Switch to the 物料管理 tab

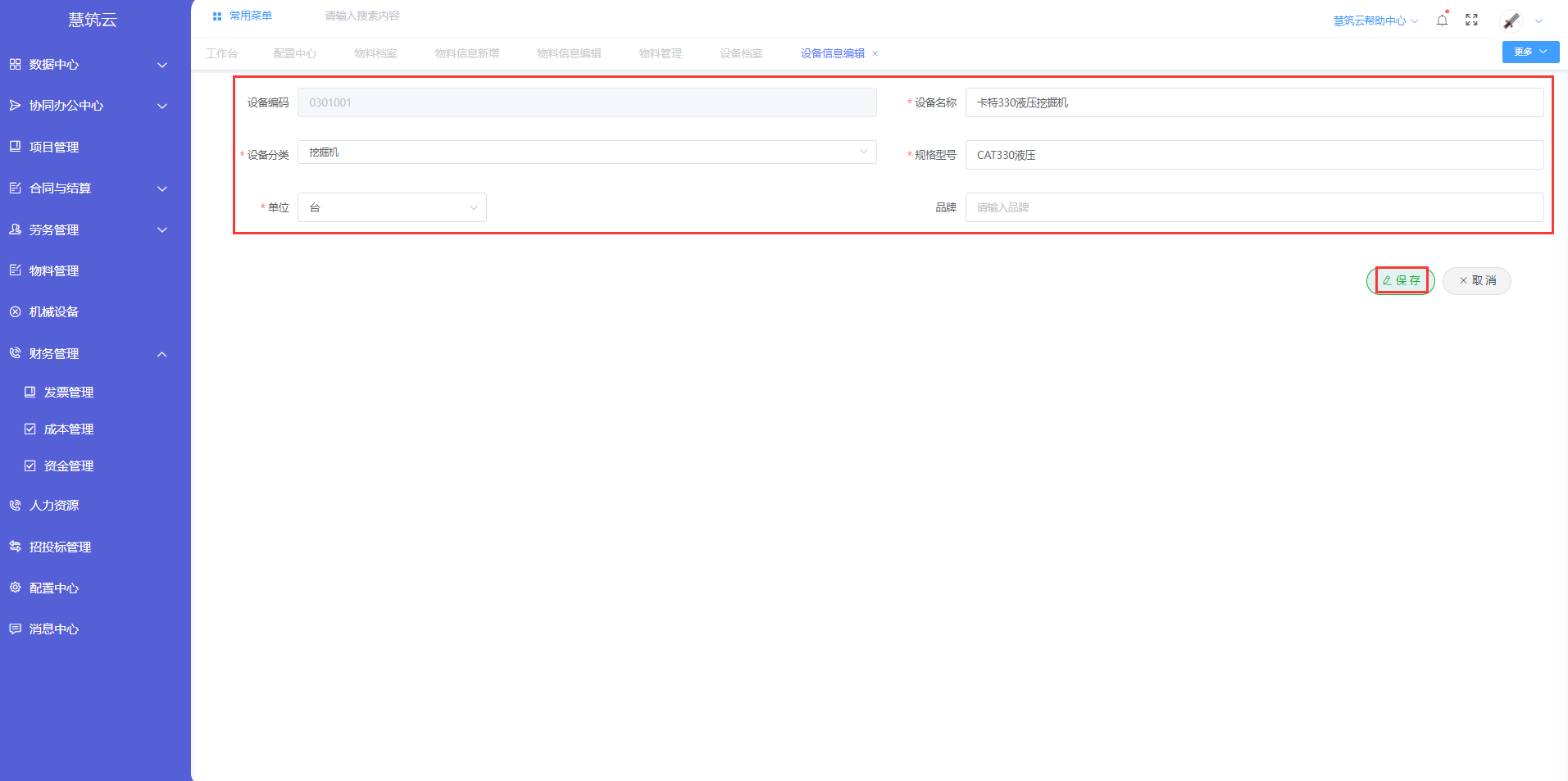point(661,53)
